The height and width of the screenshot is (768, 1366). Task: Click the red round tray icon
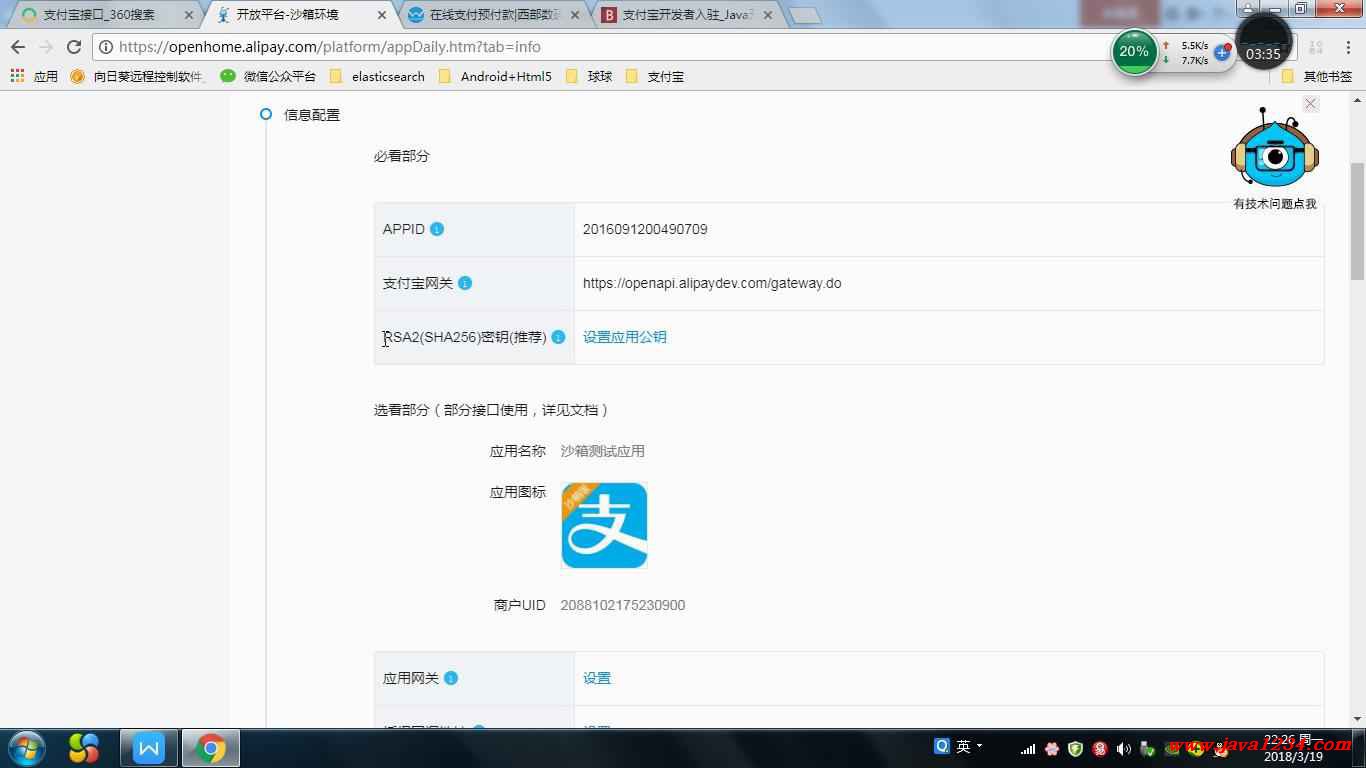tap(1100, 748)
